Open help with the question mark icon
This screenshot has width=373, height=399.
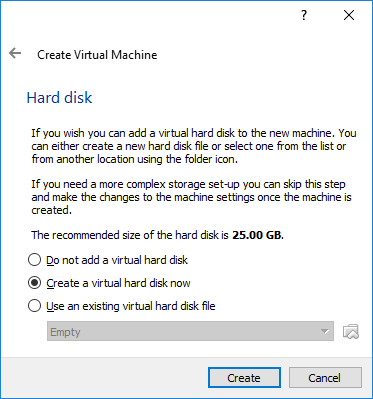tap(304, 15)
